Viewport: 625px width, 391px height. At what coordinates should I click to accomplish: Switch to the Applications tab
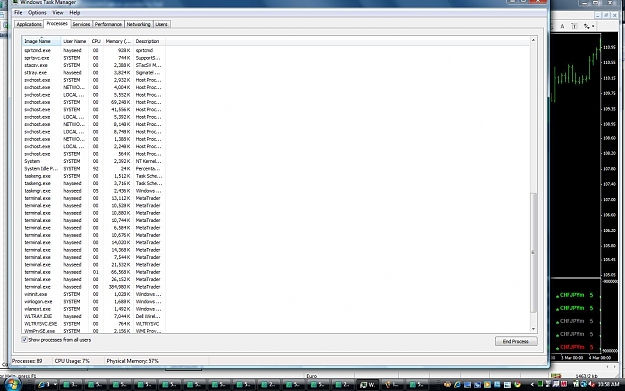point(29,24)
